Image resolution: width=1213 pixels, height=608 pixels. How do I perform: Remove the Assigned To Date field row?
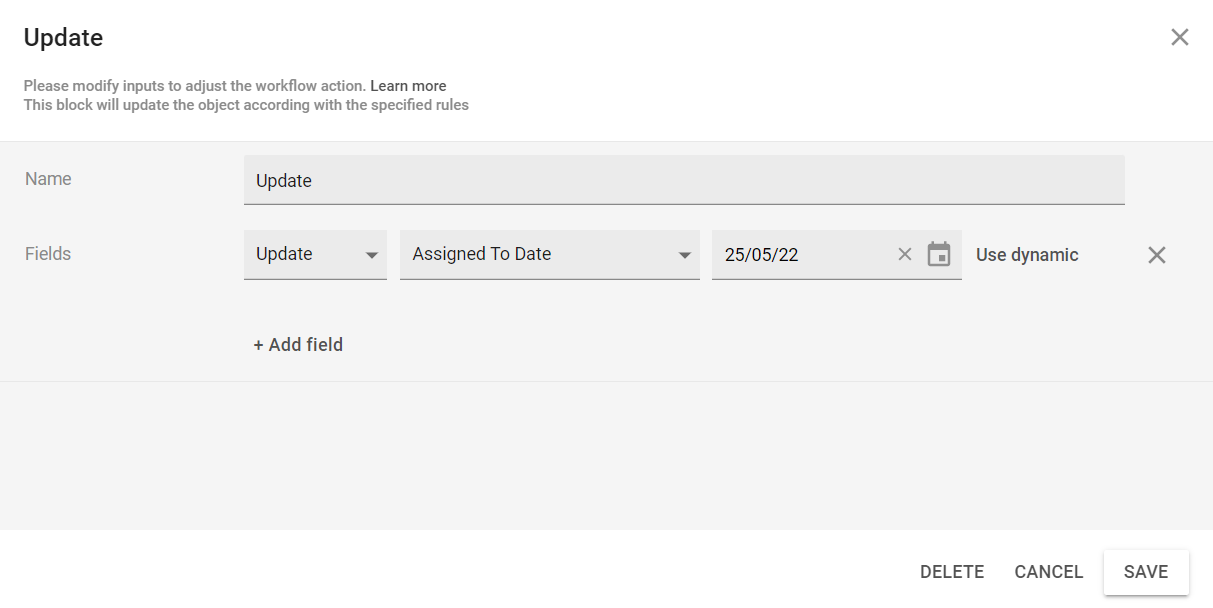pyautogui.click(x=1157, y=255)
